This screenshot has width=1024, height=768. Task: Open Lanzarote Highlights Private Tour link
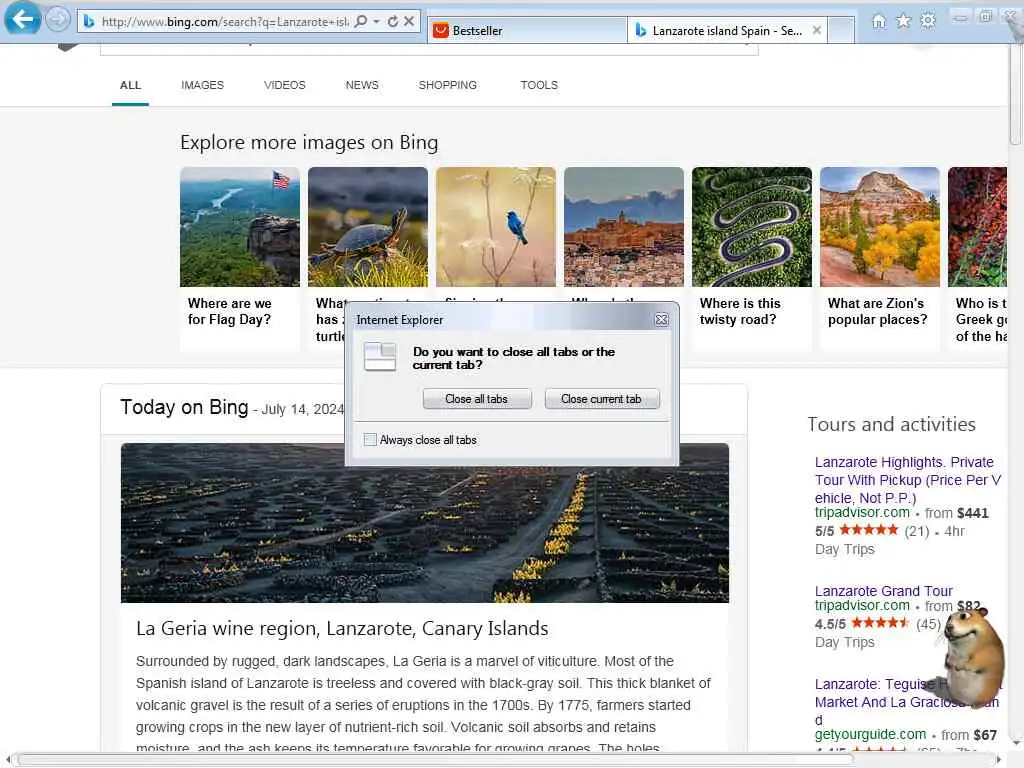(908, 480)
